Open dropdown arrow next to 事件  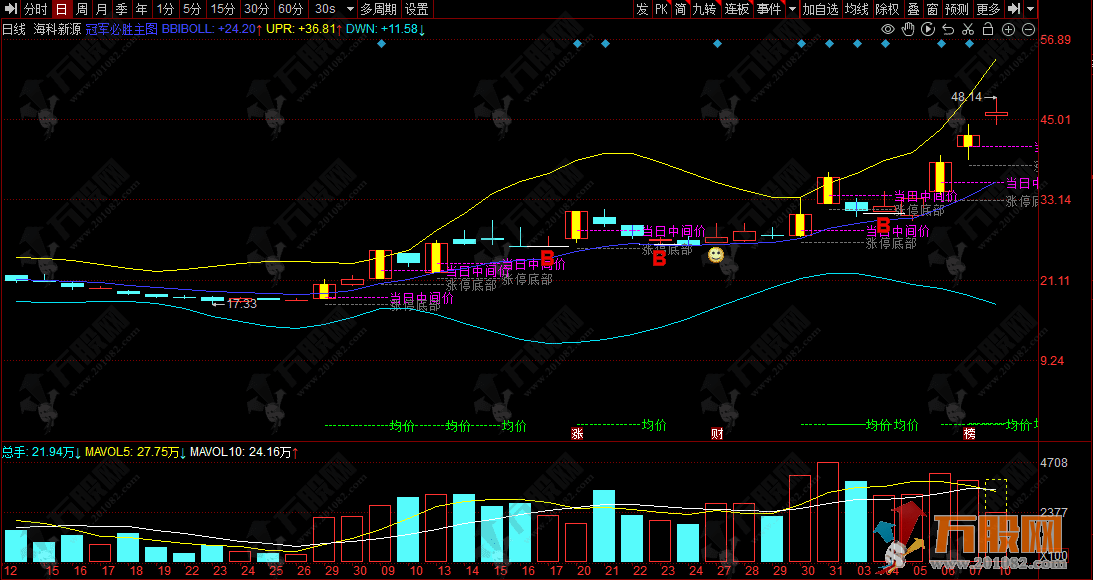click(793, 9)
